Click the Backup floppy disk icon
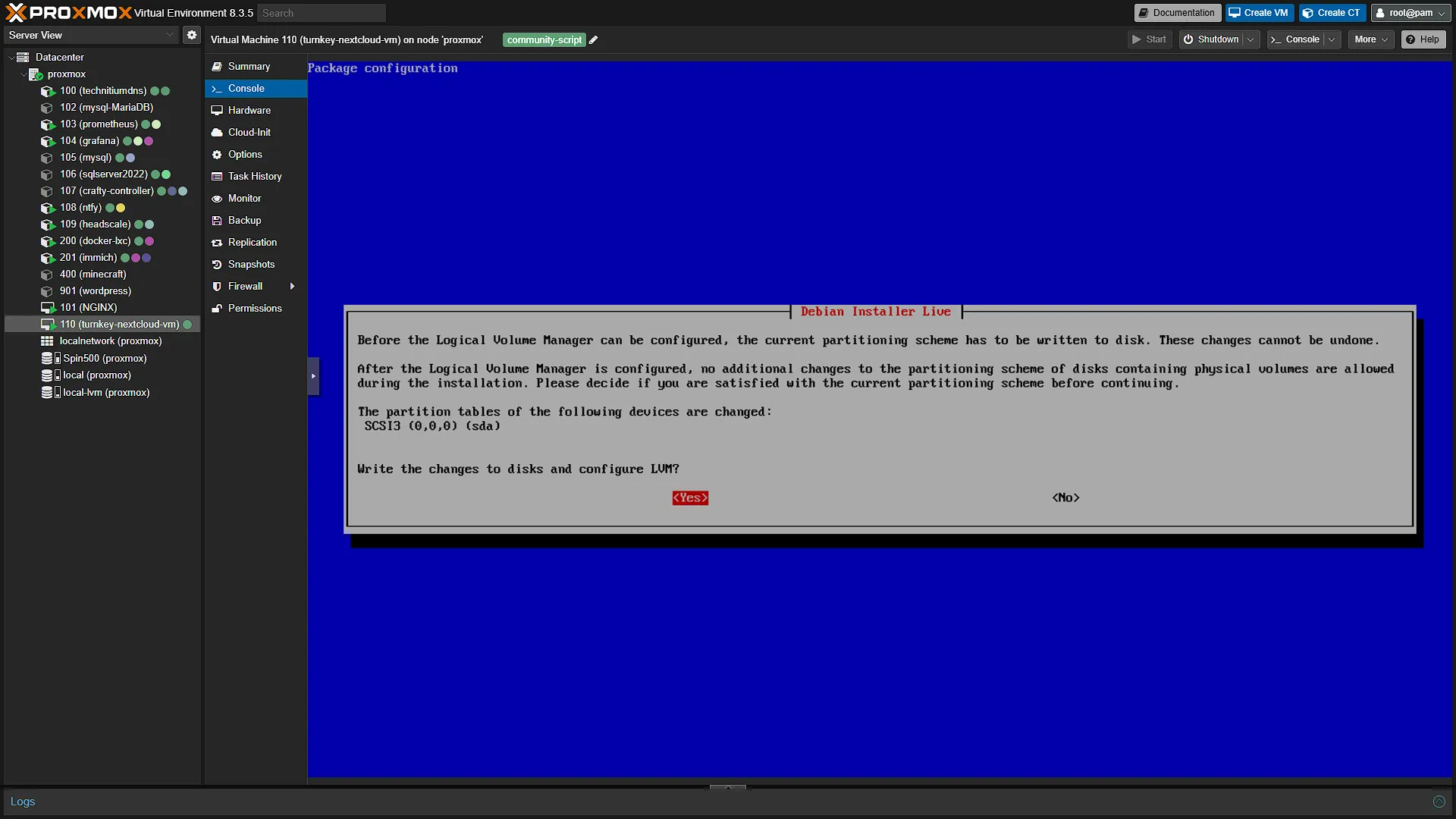This screenshot has height=819, width=1456. (x=217, y=221)
